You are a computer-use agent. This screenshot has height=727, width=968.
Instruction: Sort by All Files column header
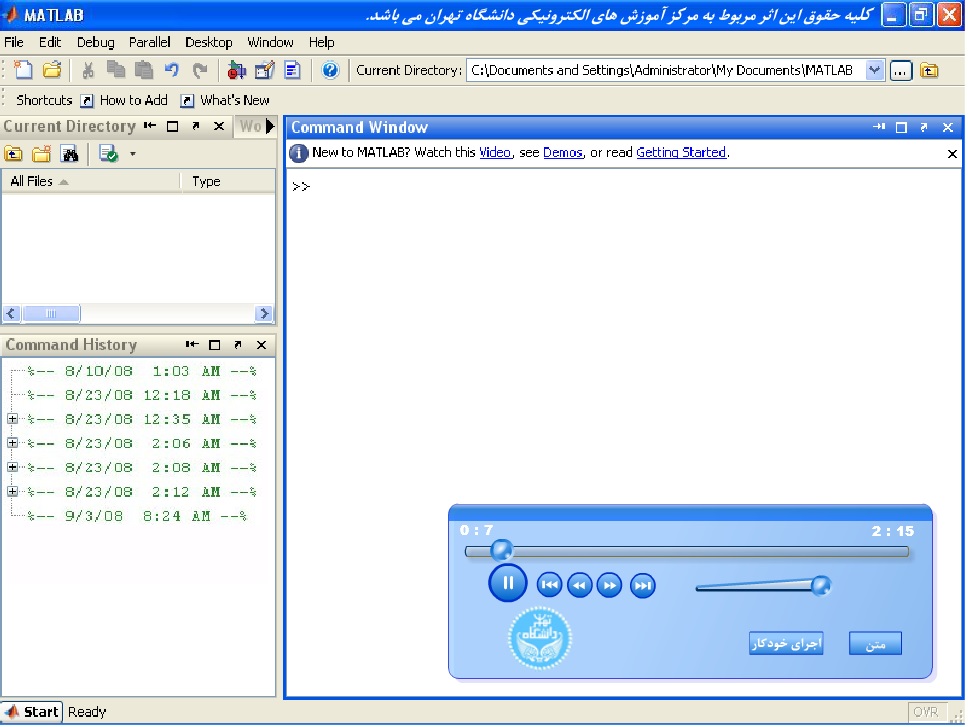91,181
